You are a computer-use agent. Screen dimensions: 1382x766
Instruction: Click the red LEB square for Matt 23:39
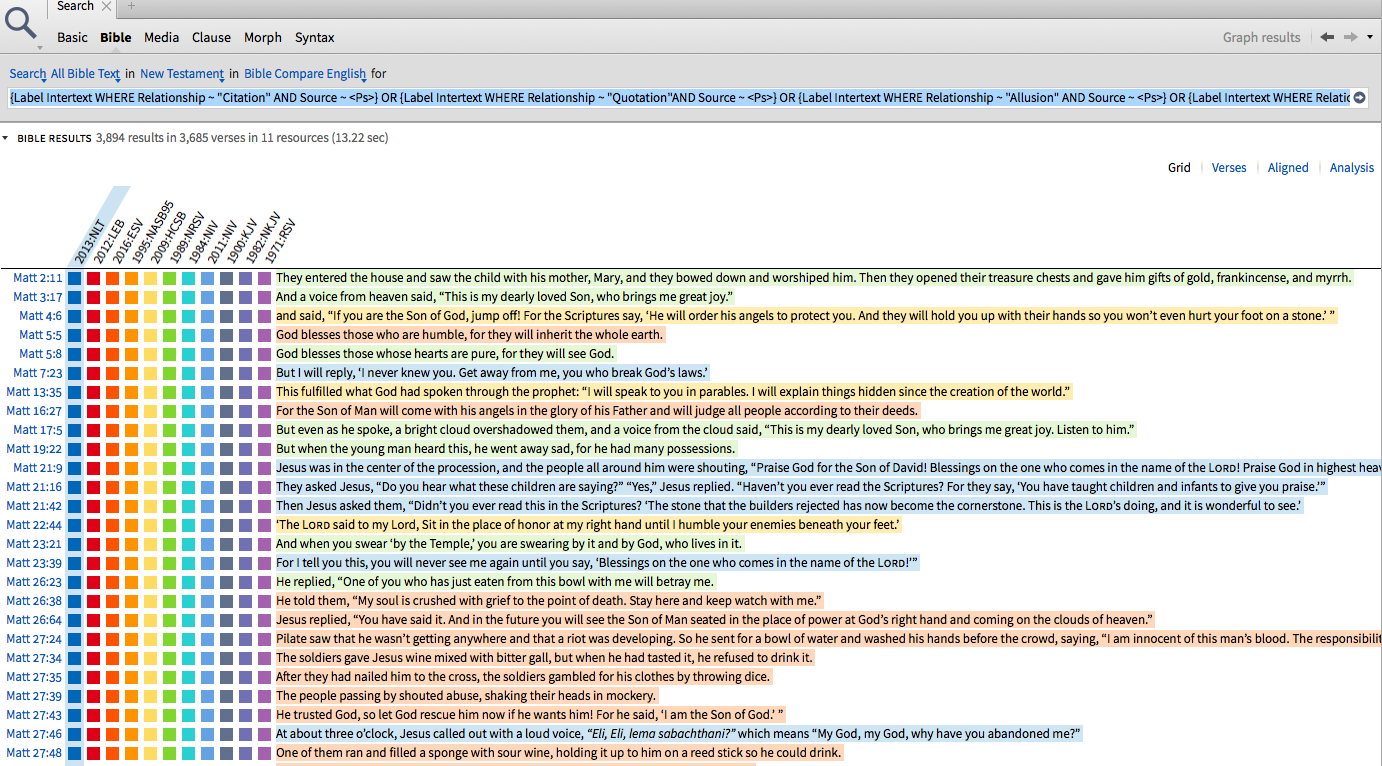[x=94, y=563]
